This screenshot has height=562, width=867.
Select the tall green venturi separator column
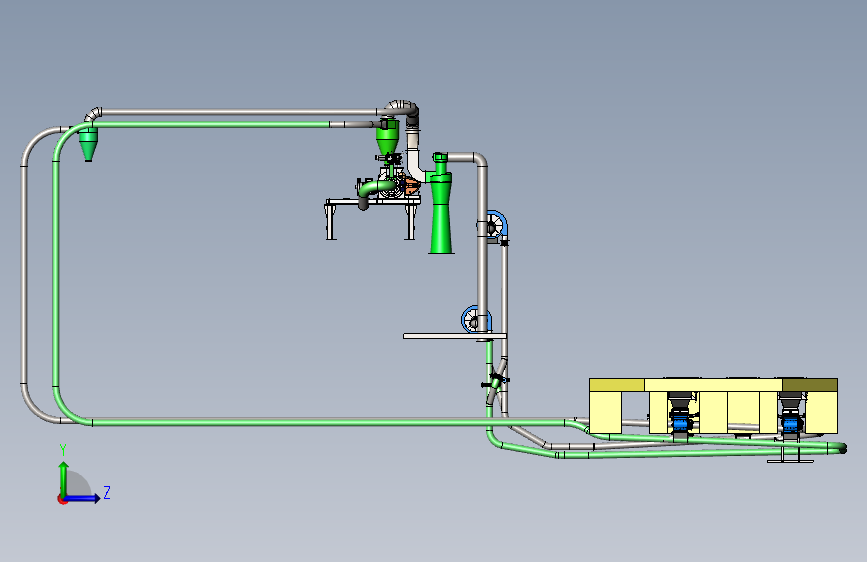click(441, 205)
